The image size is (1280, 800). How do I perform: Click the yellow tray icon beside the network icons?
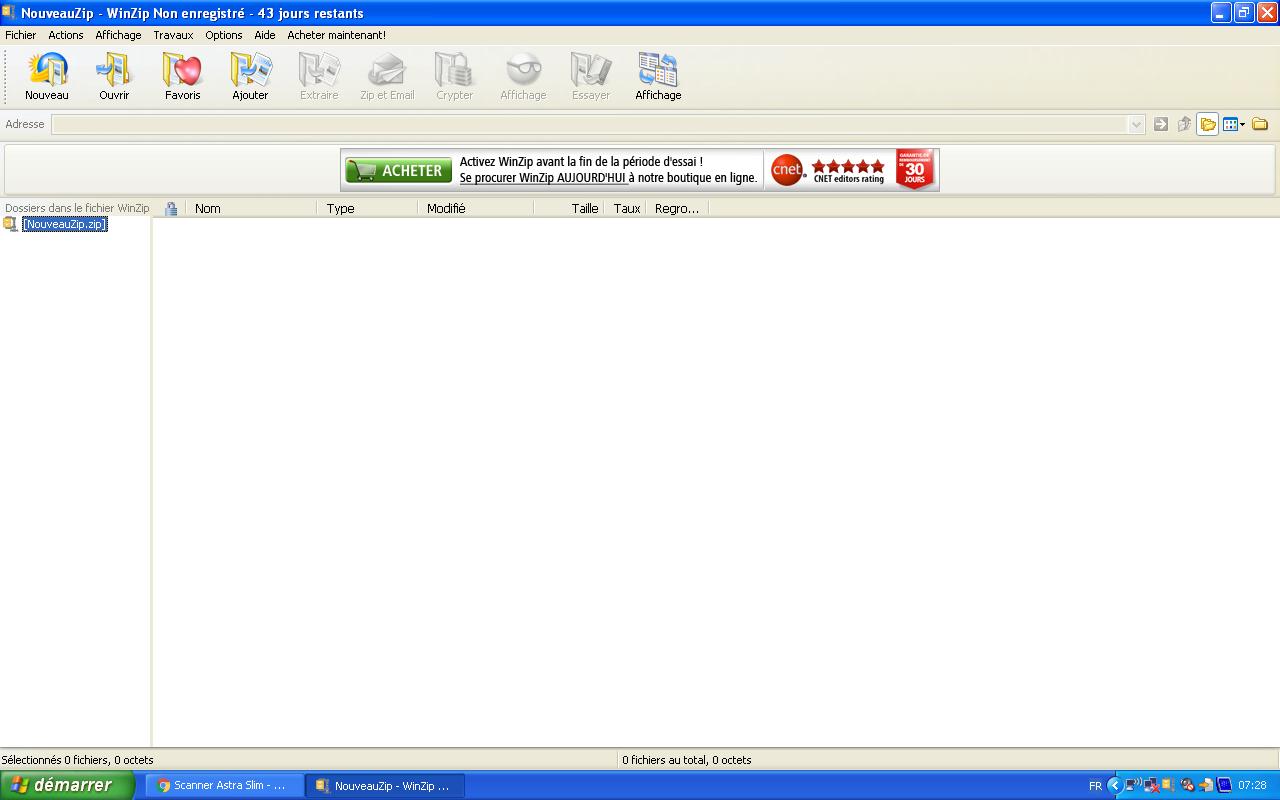(1168, 785)
